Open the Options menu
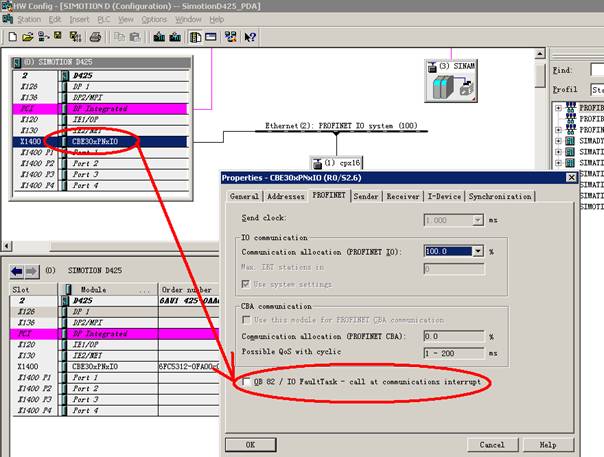The height and width of the screenshot is (457, 604). (154, 19)
